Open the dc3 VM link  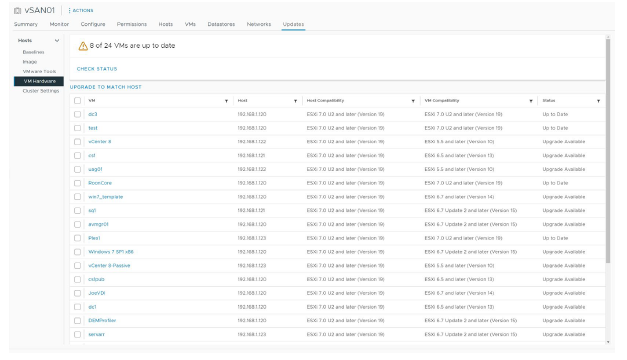93,114
